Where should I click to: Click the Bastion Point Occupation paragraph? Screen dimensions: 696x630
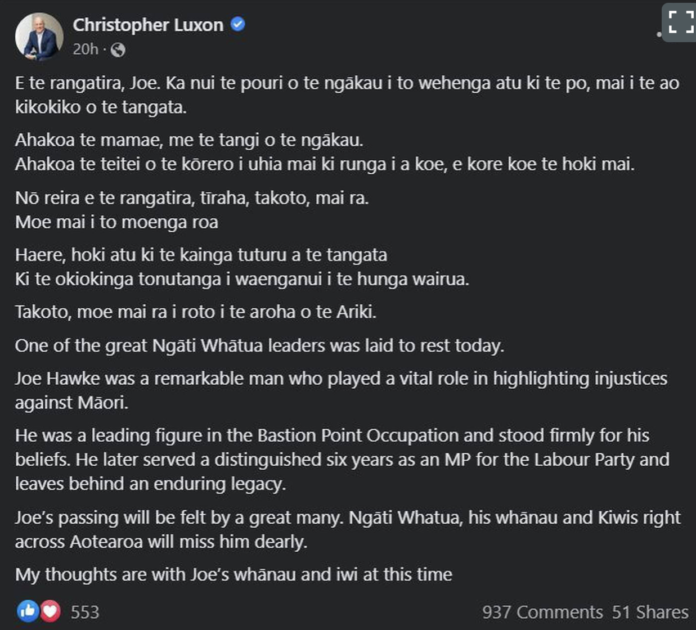340,459
